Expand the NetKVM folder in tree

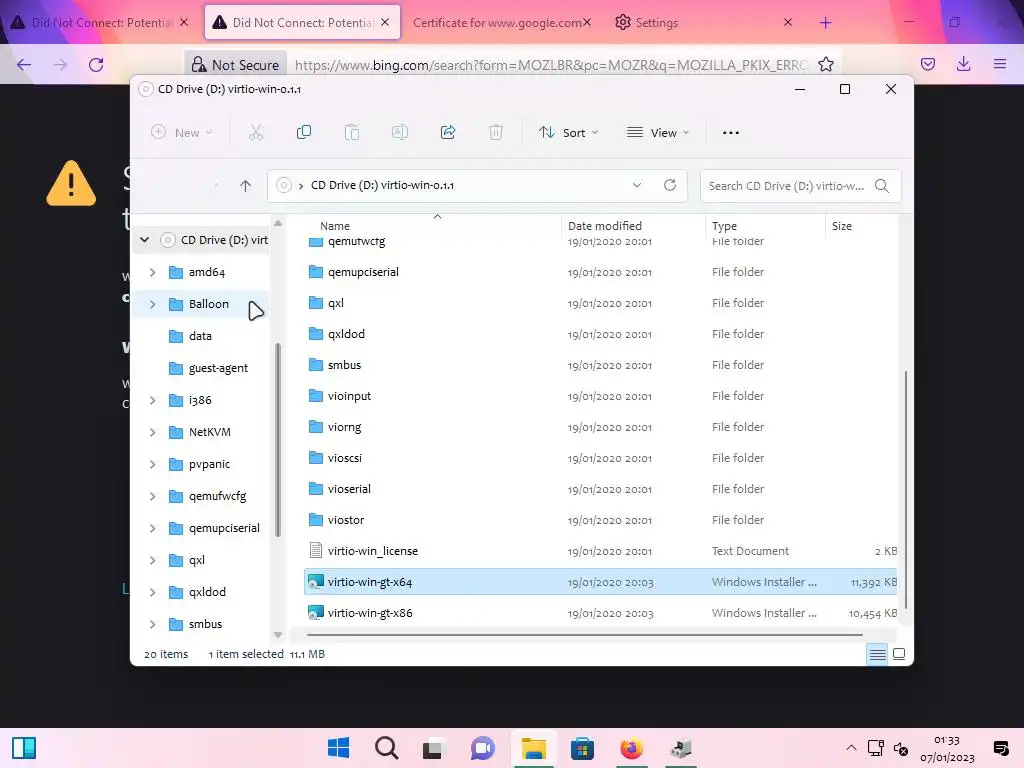152,432
